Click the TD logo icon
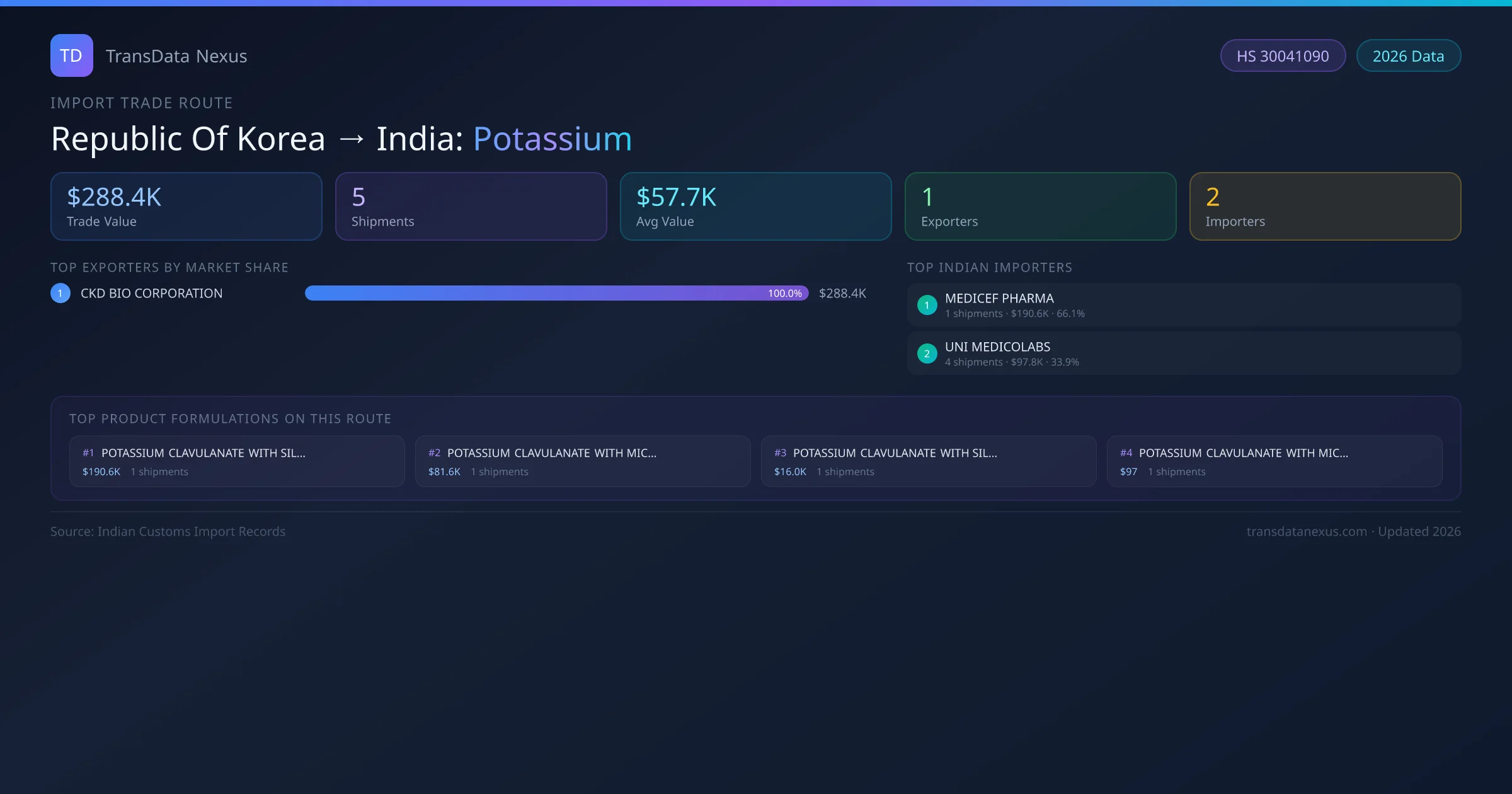The width and height of the screenshot is (1512, 794). [x=71, y=55]
